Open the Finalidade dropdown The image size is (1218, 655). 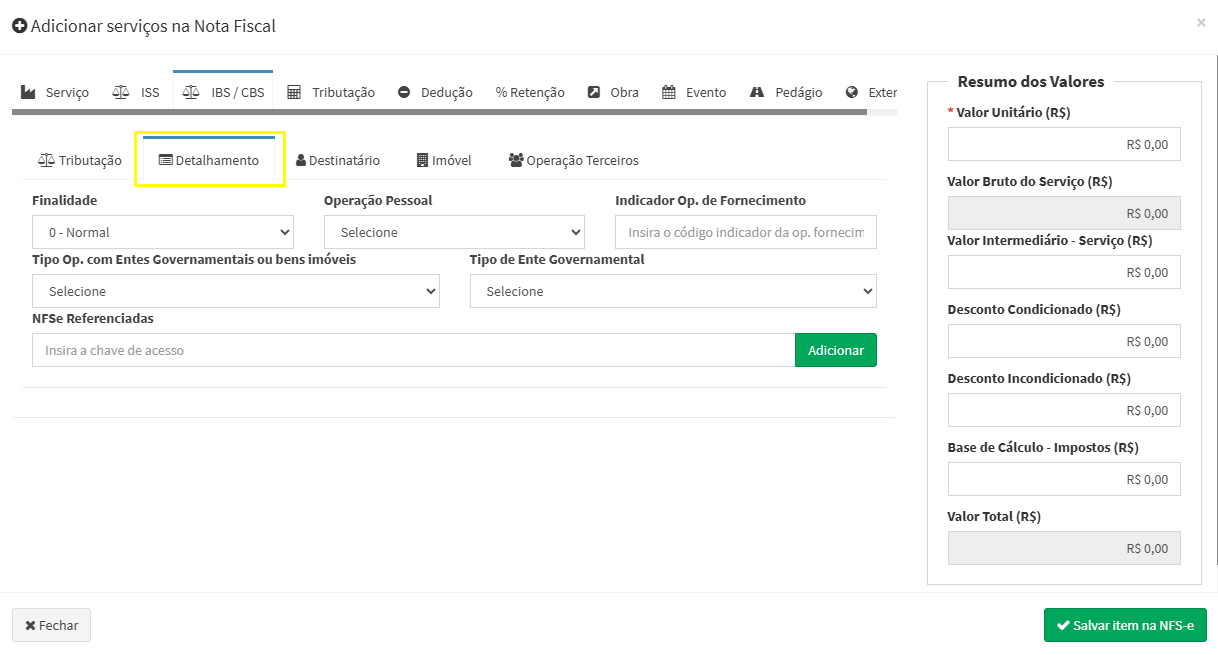[x=162, y=232]
